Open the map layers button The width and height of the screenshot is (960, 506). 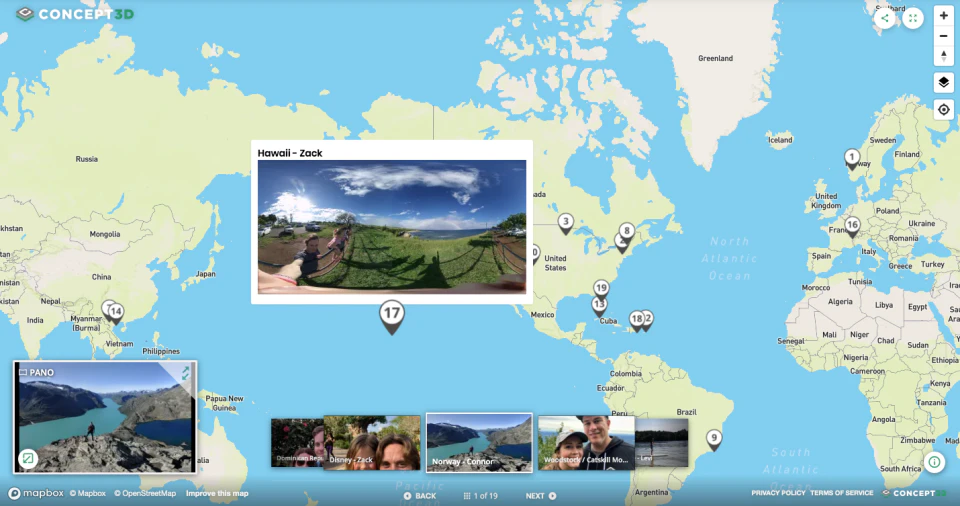point(943,82)
